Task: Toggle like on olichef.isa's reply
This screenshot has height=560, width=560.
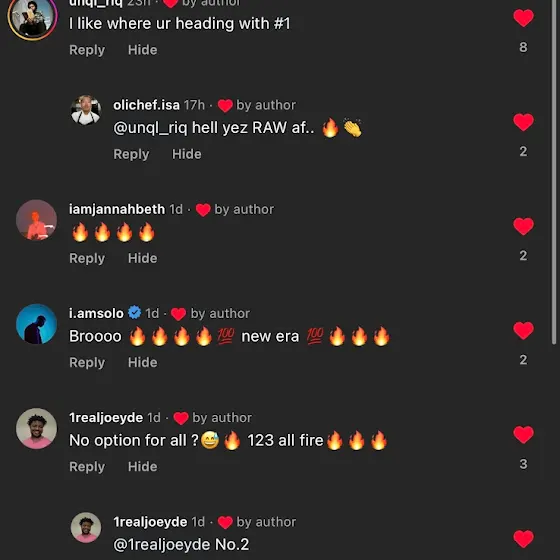Action: (523, 122)
